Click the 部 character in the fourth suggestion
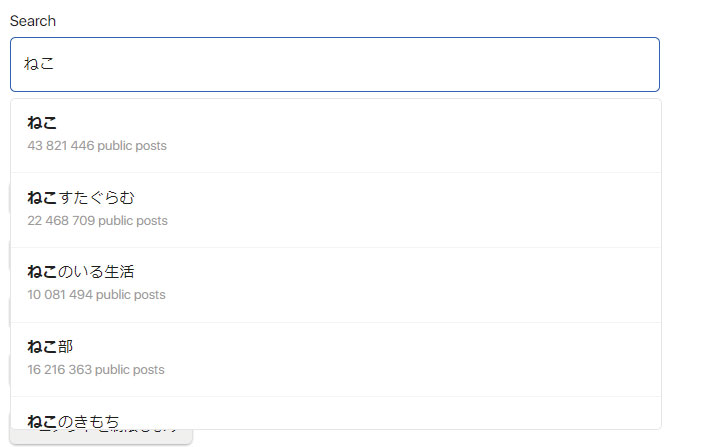Image resolution: width=726 pixels, height=447 pixels. click(x=66, y=347)
